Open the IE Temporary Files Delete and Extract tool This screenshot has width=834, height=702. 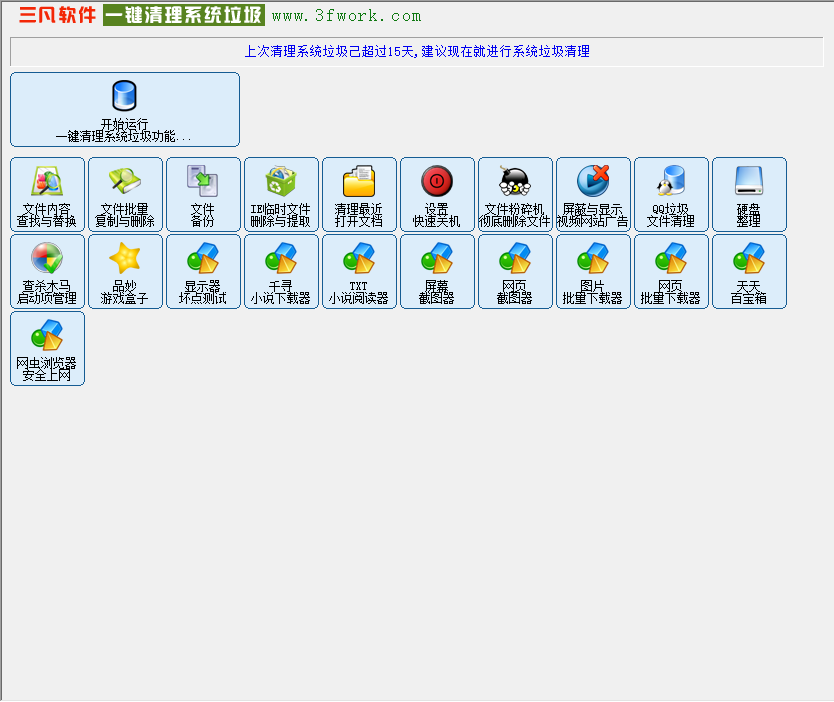280,193
